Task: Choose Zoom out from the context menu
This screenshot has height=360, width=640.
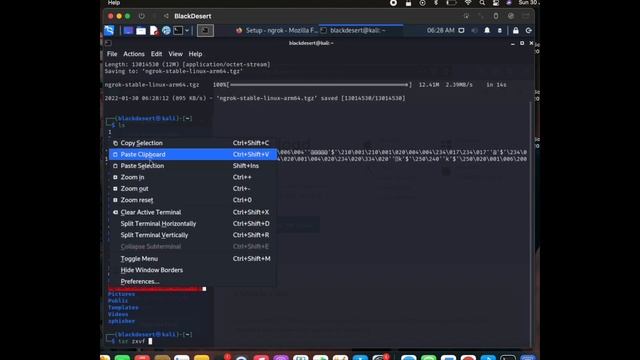Action: (x=192, y=189)
